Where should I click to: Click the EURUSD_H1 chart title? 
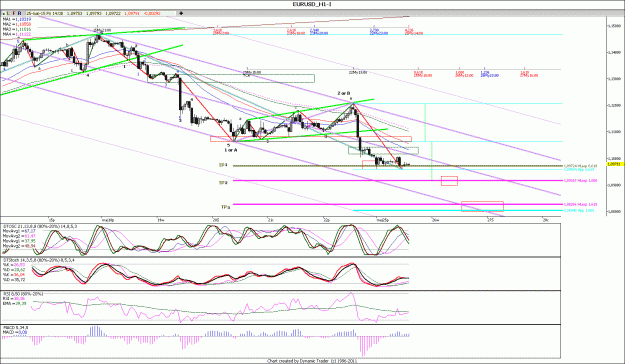(x=312, y=4)
